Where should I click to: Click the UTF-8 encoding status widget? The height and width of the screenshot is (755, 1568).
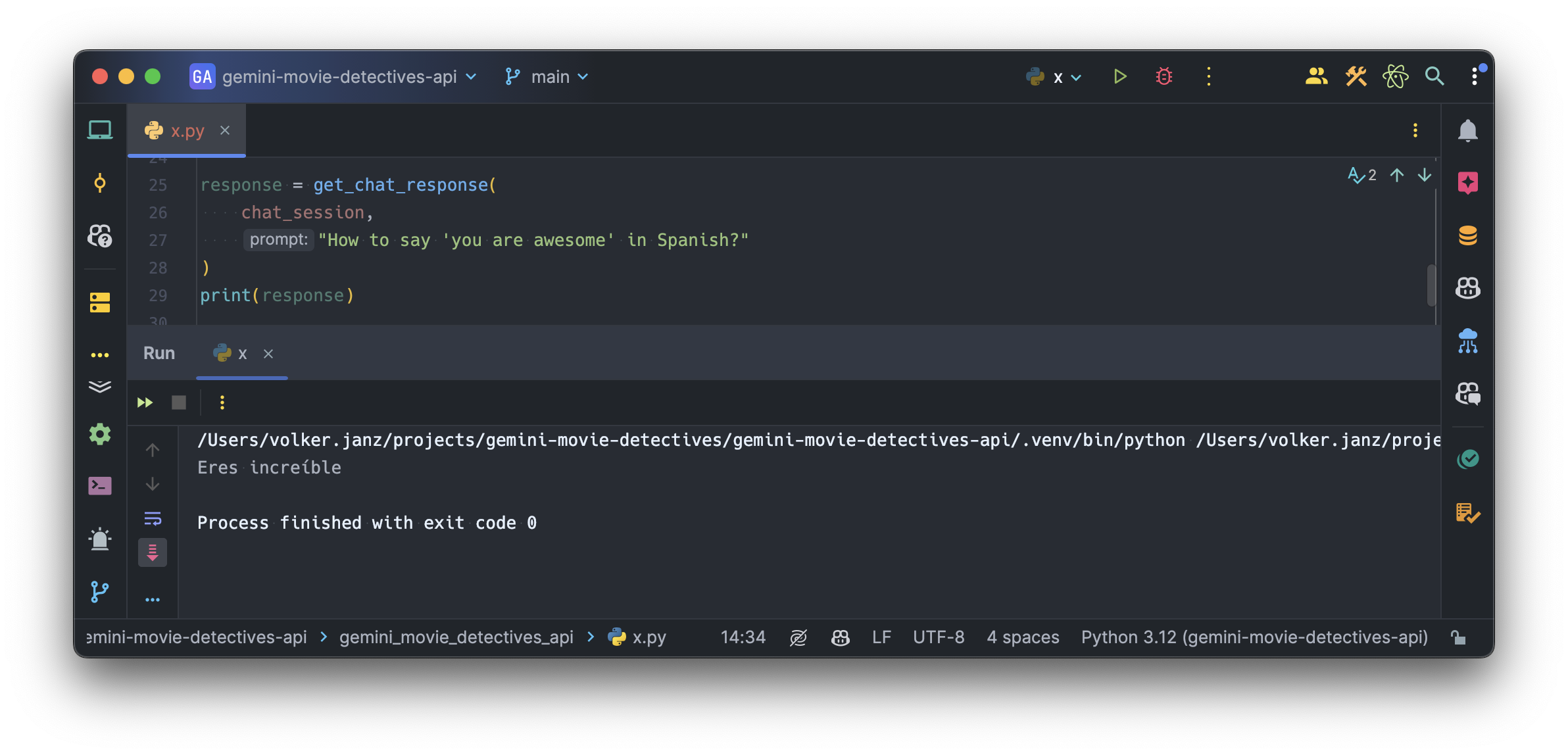tap(938, 637)
